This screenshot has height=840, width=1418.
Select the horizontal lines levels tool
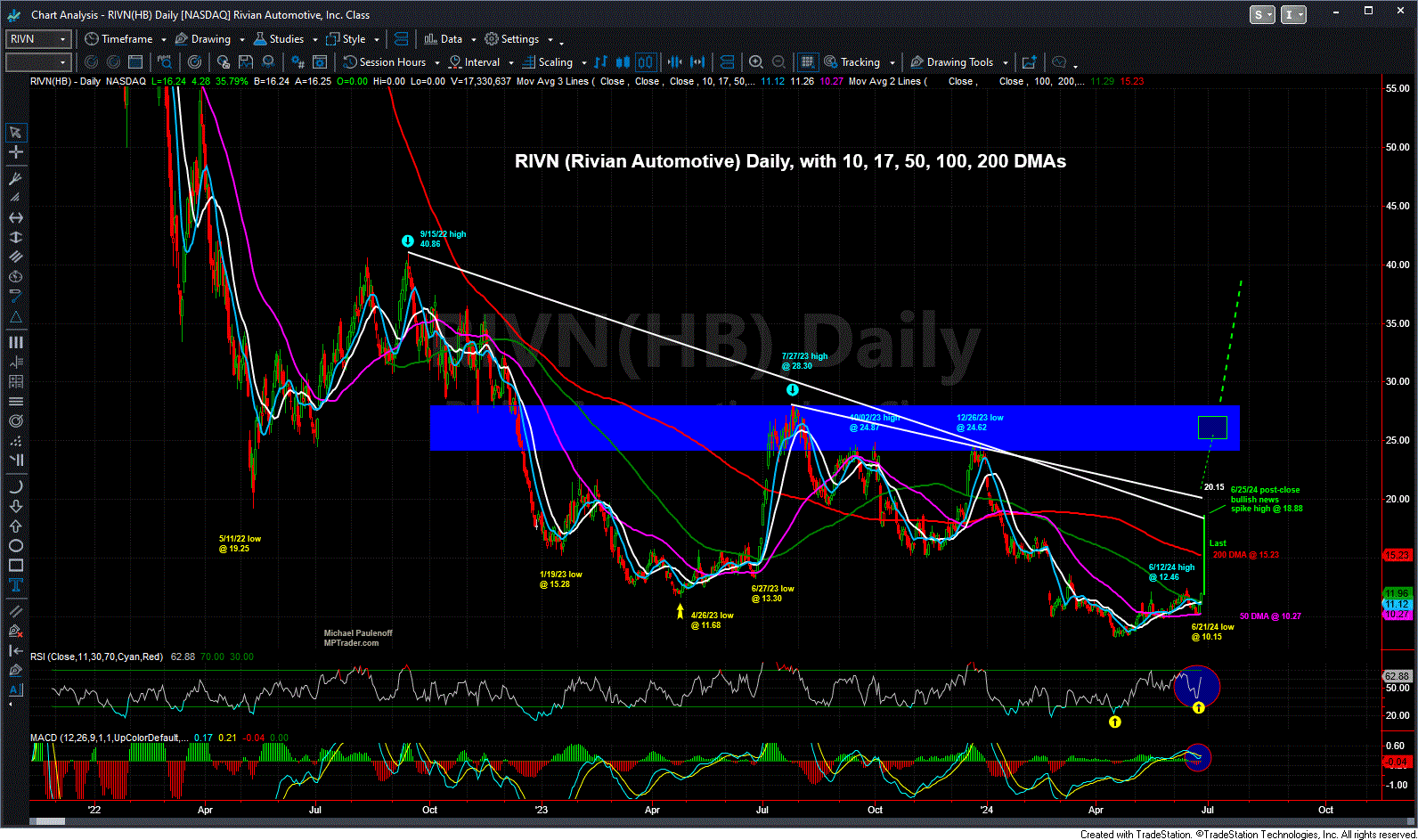click(15, 402)
